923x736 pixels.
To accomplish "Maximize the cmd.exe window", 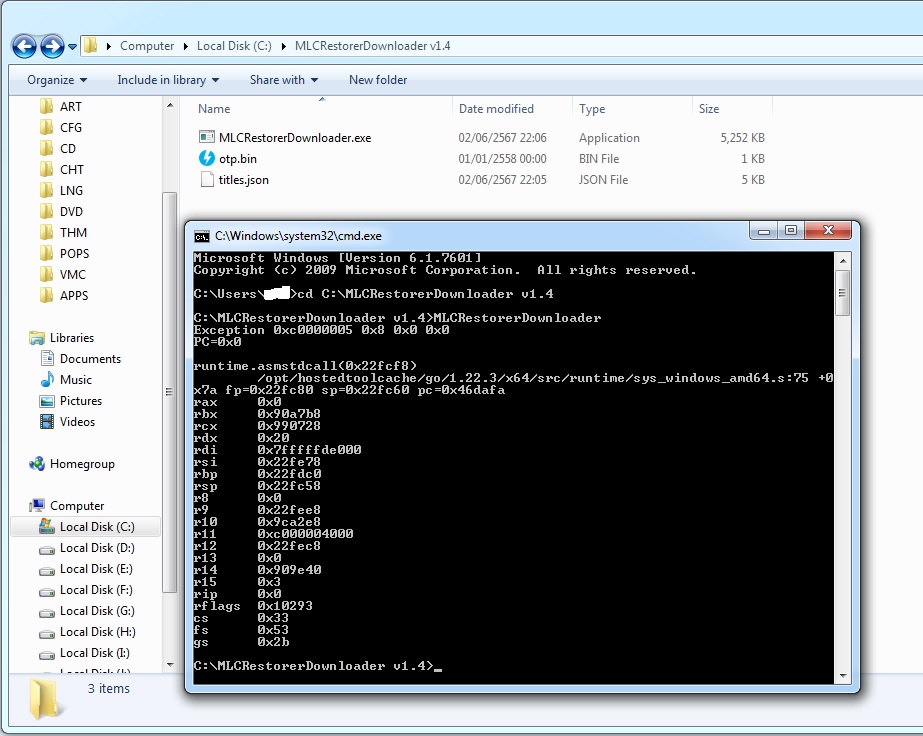I will (x=791, y=231).
